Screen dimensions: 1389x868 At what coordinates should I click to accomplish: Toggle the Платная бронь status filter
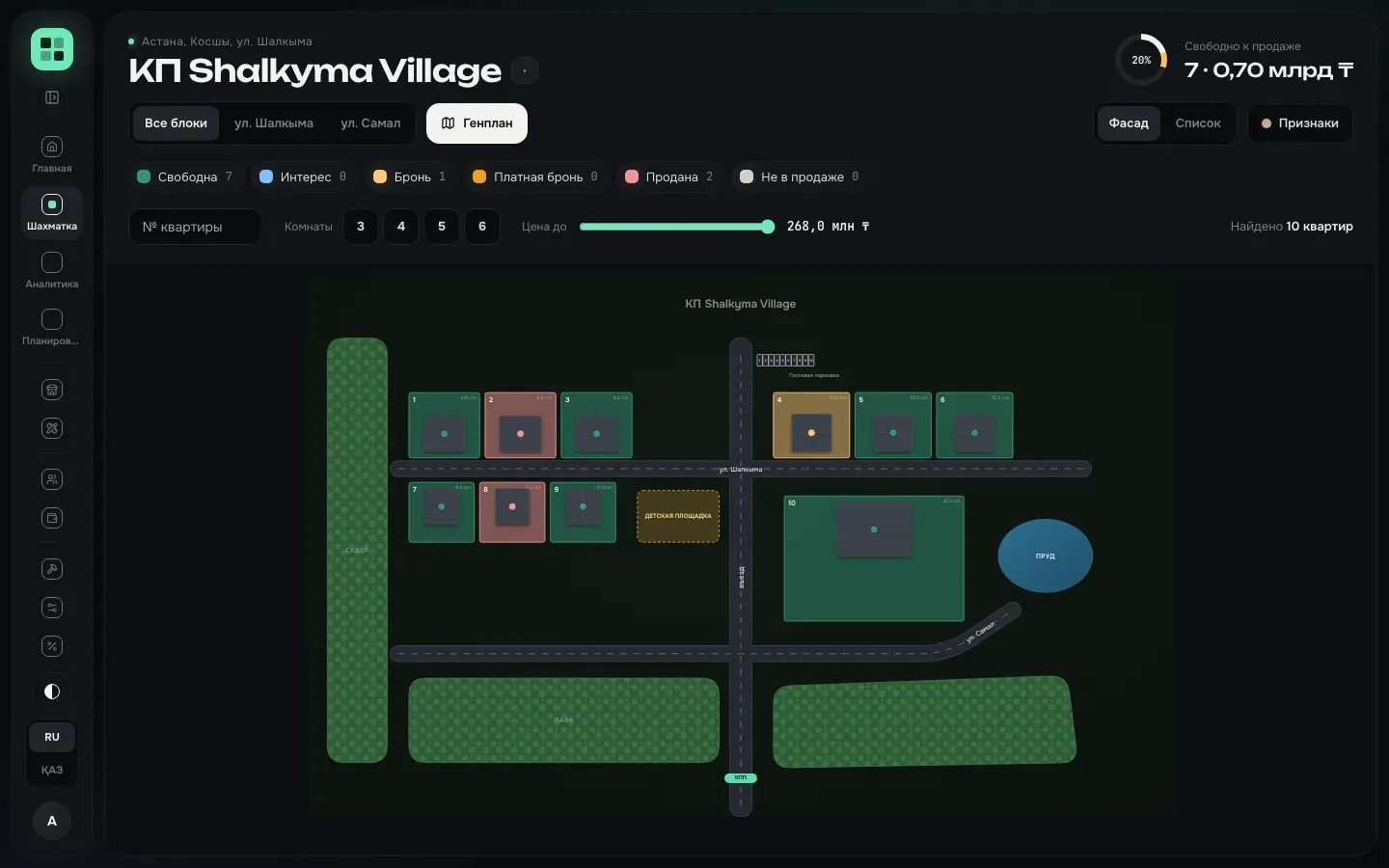click(x=534, y=176)
